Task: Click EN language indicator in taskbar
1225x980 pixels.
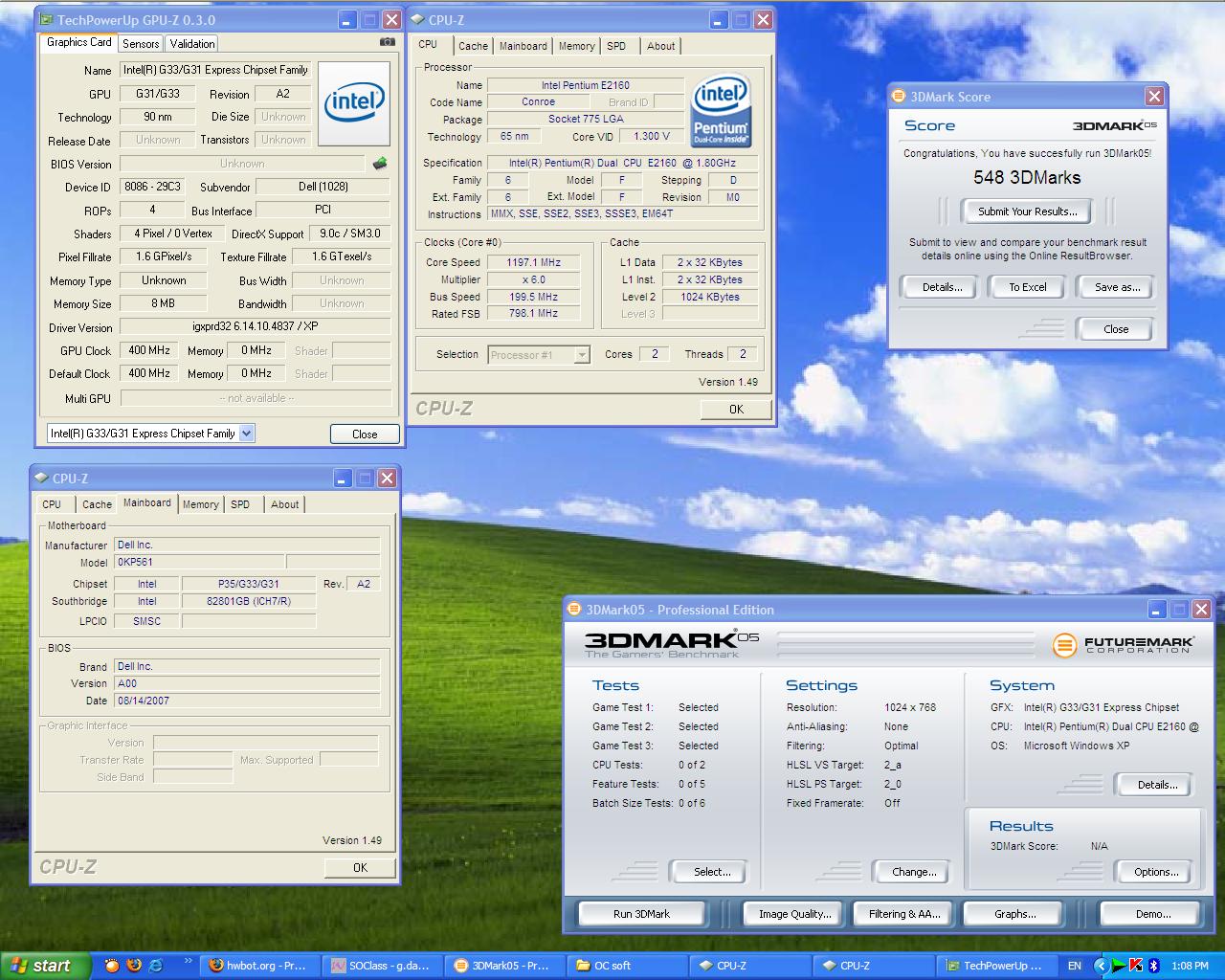Action: 1075,966
